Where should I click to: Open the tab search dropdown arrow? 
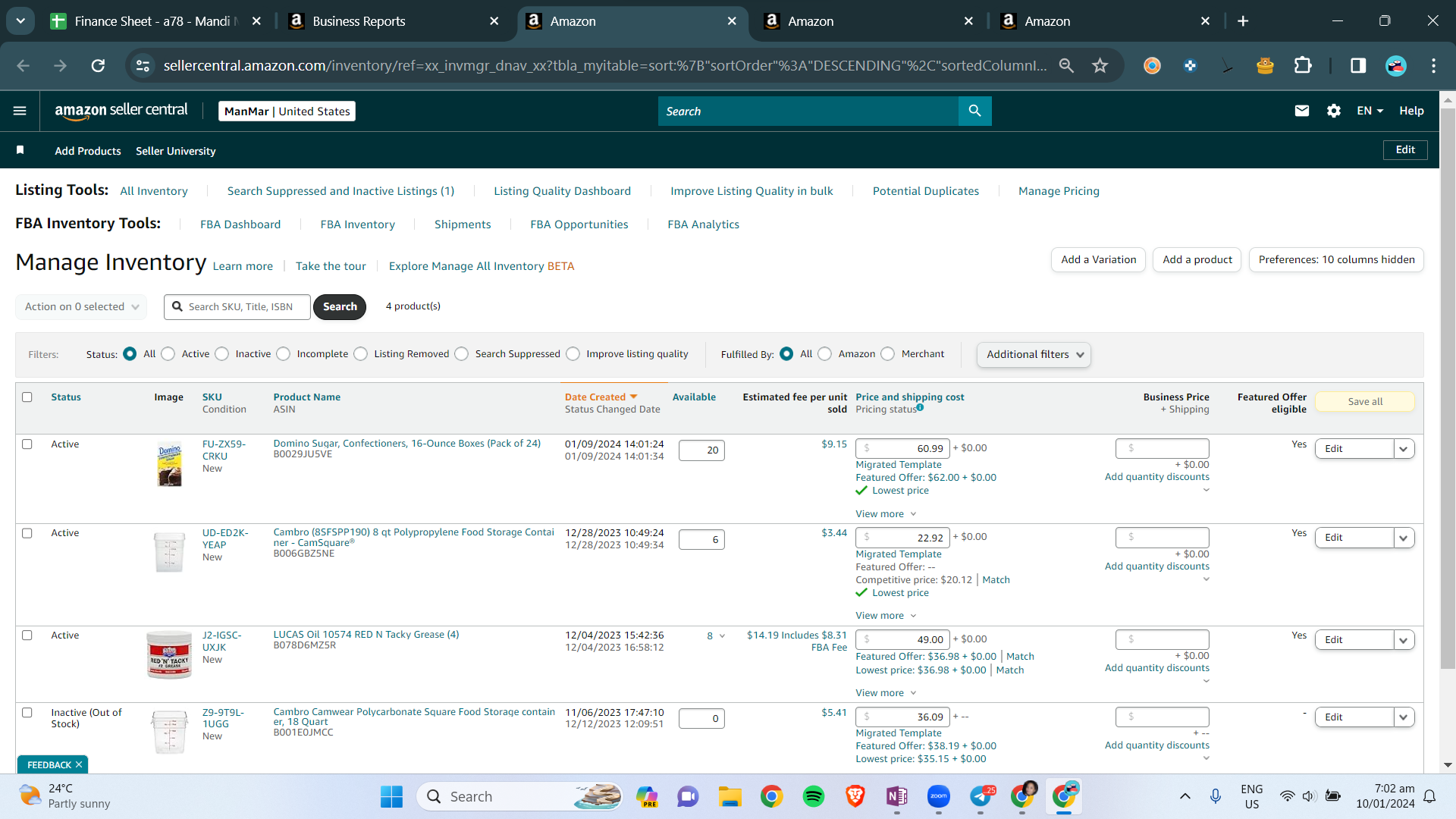[20, 21]
